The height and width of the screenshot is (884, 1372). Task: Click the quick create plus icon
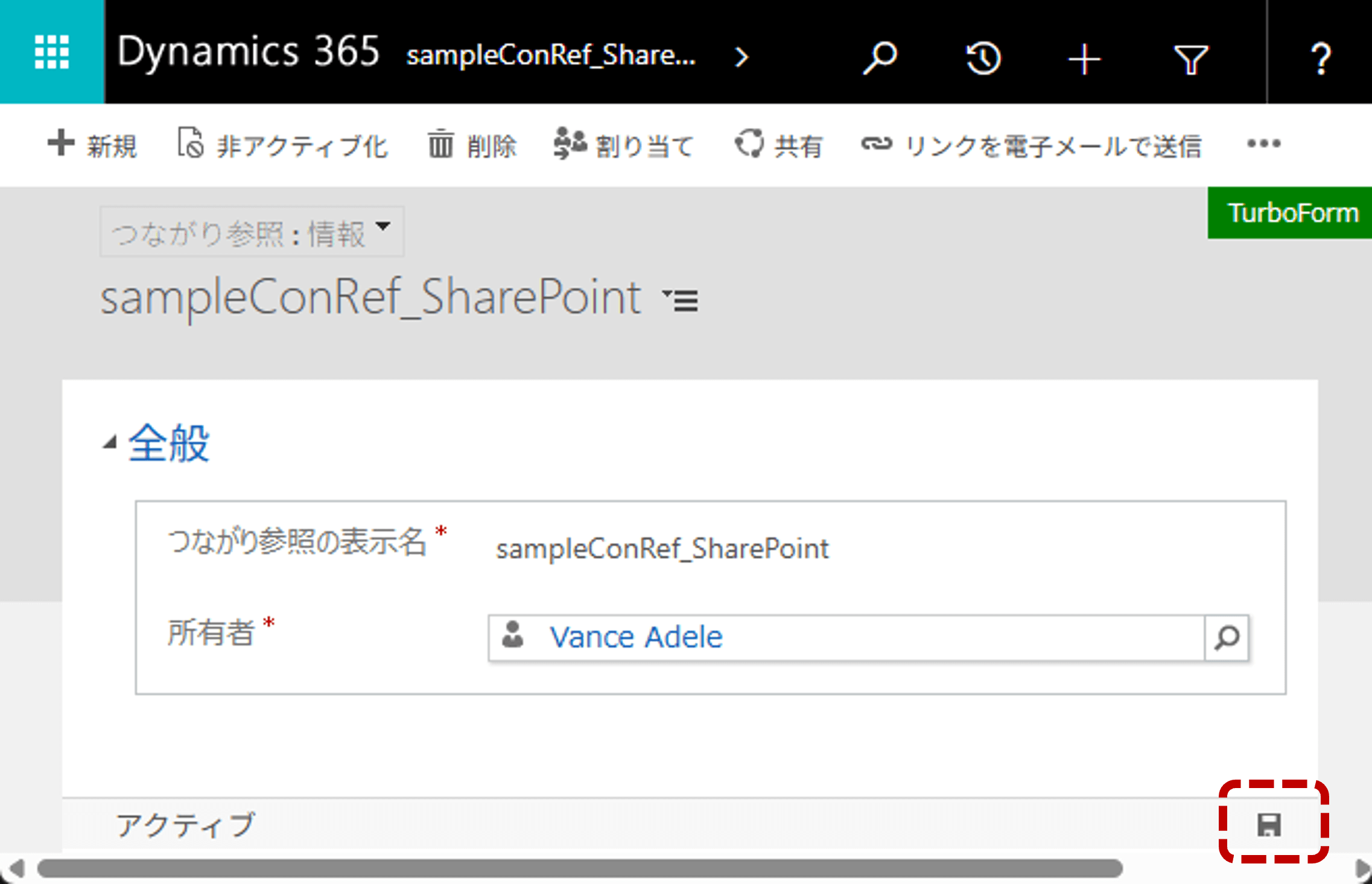(1084, 59)
